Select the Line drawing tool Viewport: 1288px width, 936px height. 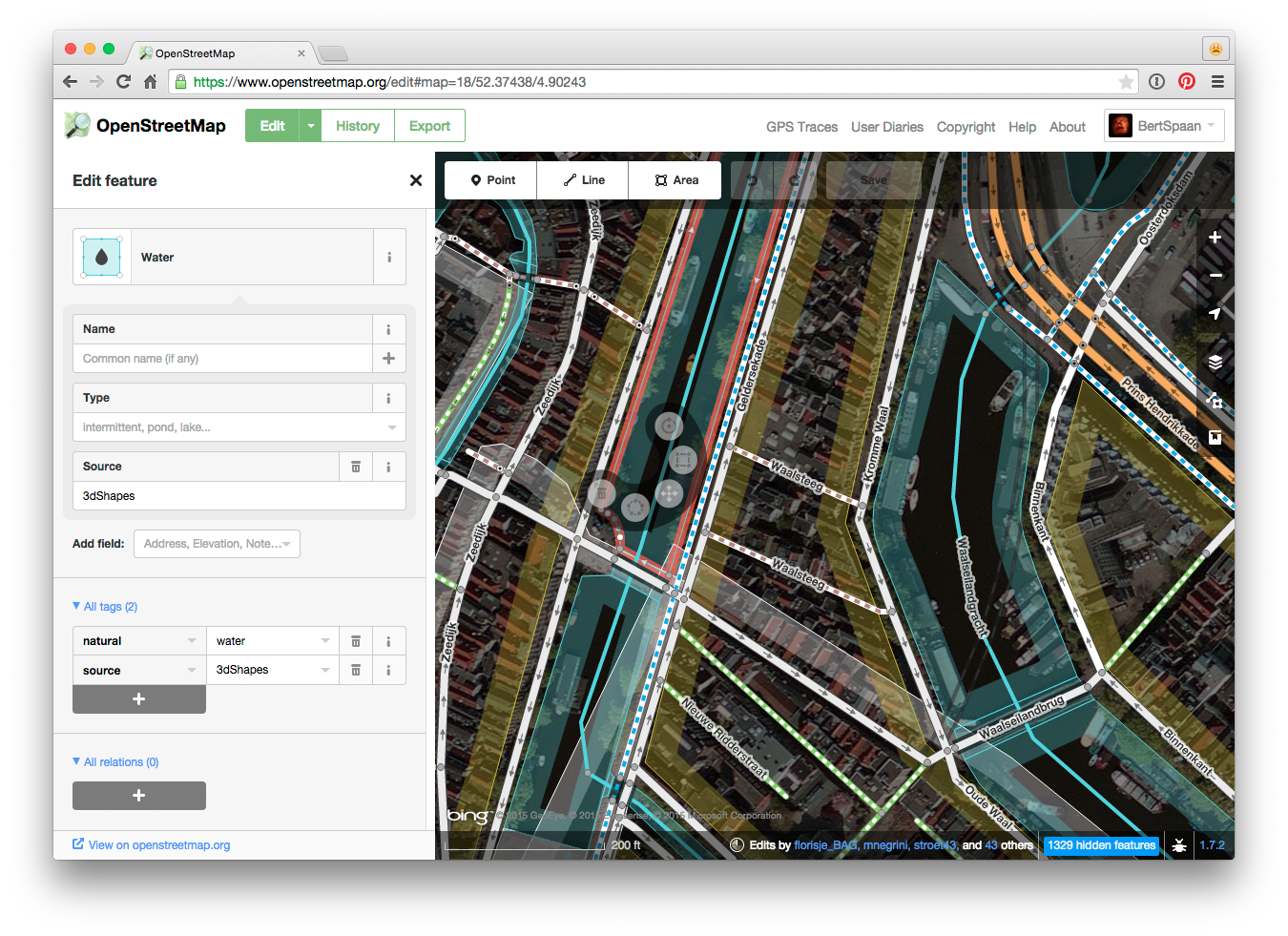coord(583,180)
